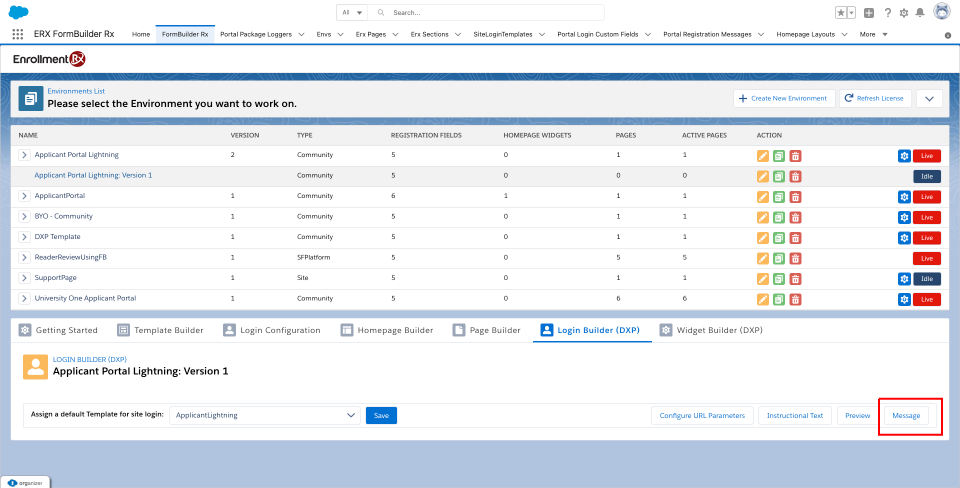
Task: Click the global actions plus icon
Action: point(869,13)
